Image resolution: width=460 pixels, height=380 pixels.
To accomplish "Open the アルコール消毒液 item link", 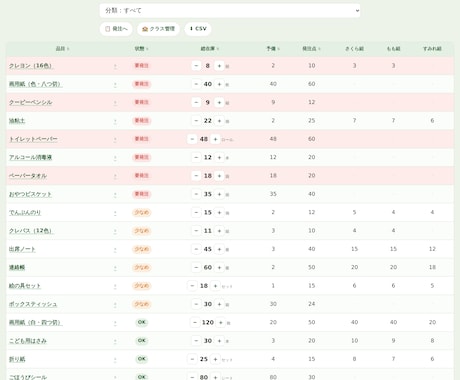I will [30, 157].
